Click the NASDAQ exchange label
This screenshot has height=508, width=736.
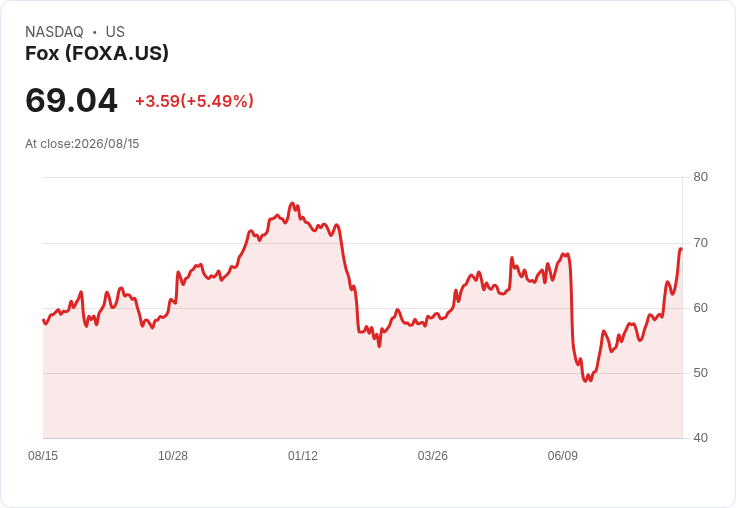tap(54, 32)
